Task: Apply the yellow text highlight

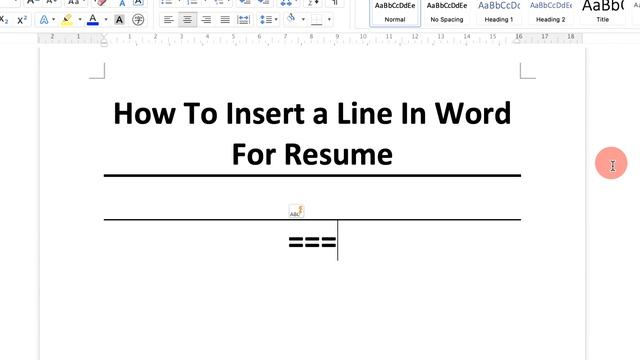Action: (x=67, y=20)
